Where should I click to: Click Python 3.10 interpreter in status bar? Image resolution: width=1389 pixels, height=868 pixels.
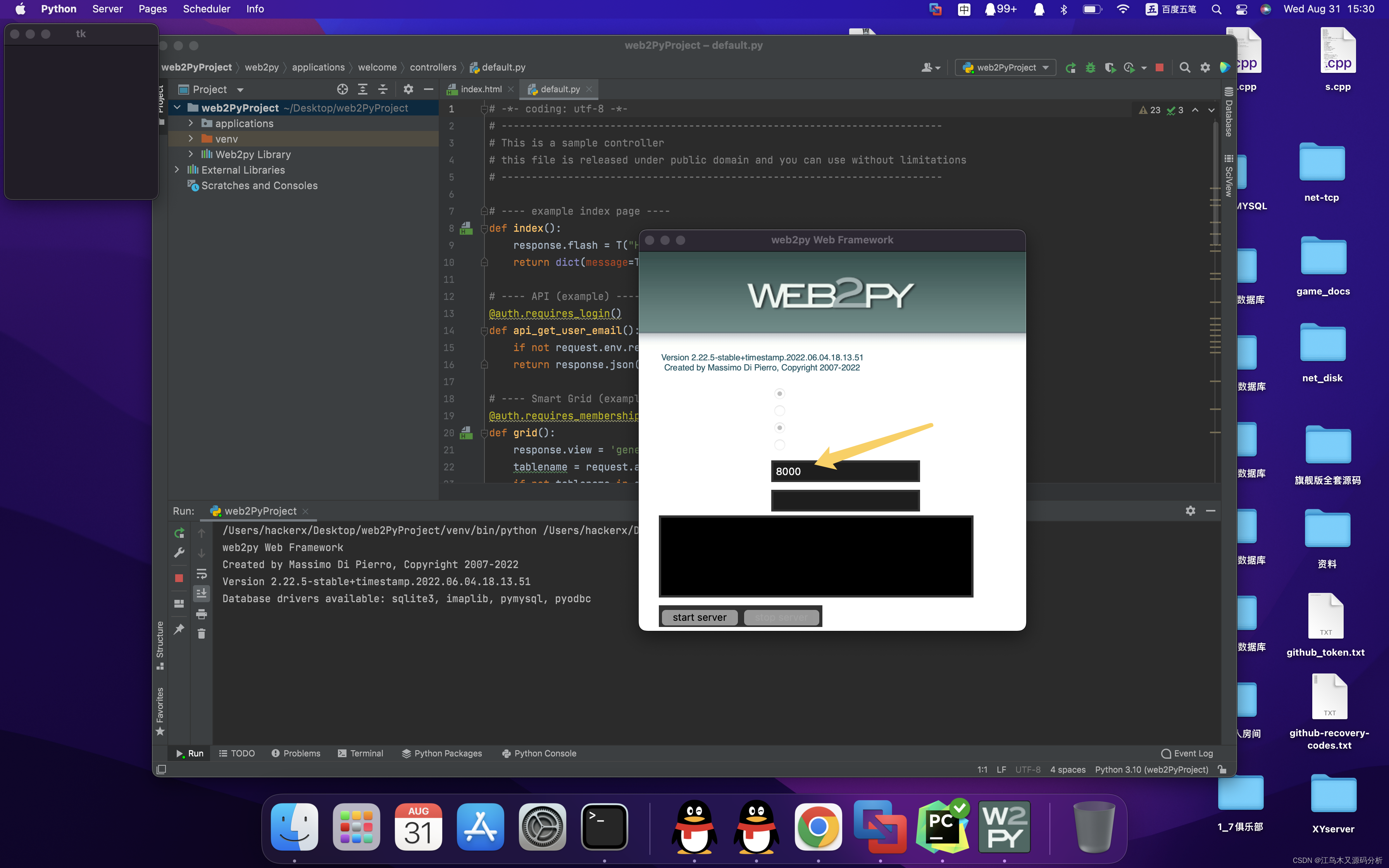tap(1151, 769)
